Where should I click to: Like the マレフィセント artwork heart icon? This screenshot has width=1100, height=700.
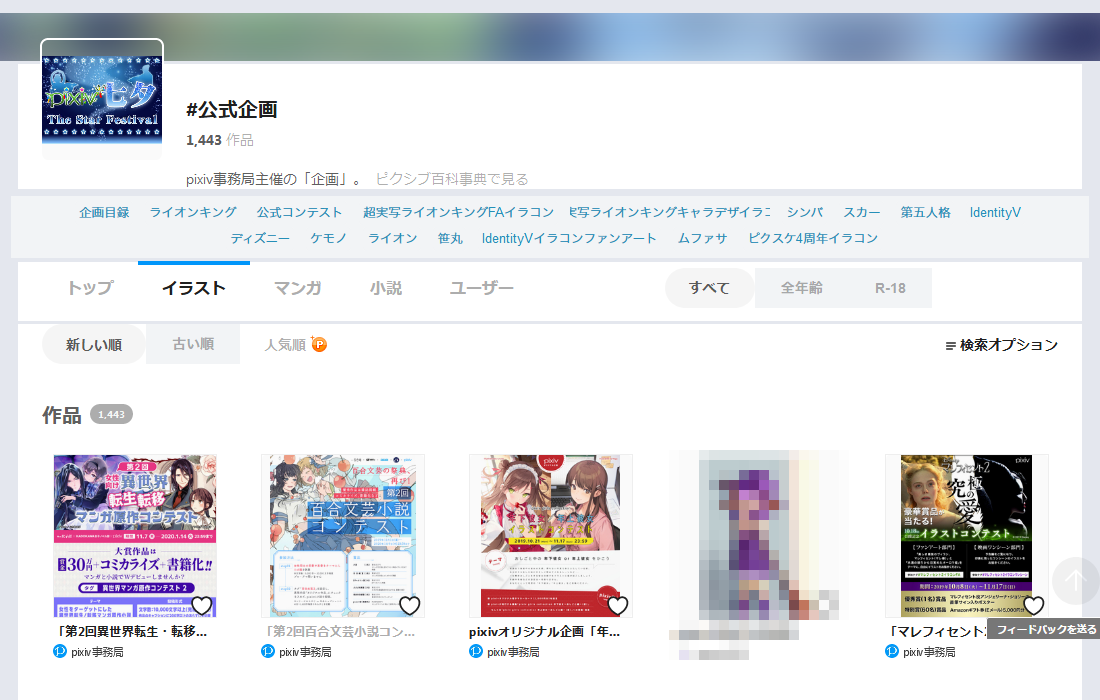click(x=1033, y=605)
